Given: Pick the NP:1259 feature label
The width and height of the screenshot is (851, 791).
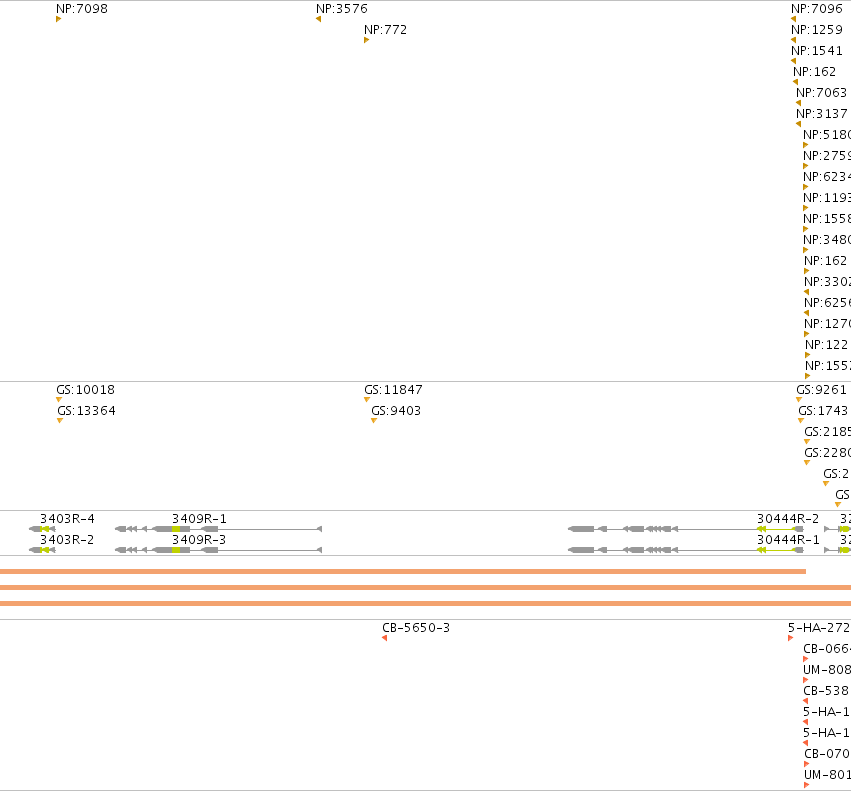Looking at the screenshot, I should pos(817,30).
